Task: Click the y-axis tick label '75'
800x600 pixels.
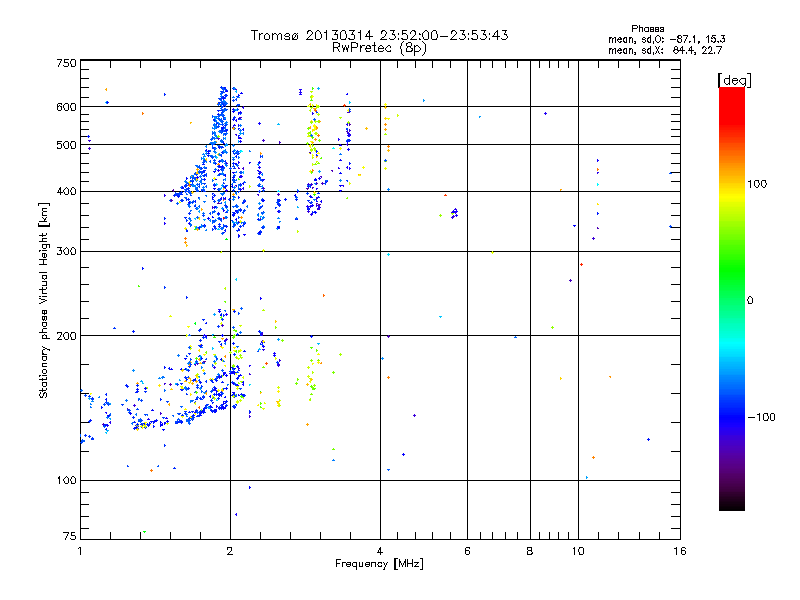Action: point(70,536)
